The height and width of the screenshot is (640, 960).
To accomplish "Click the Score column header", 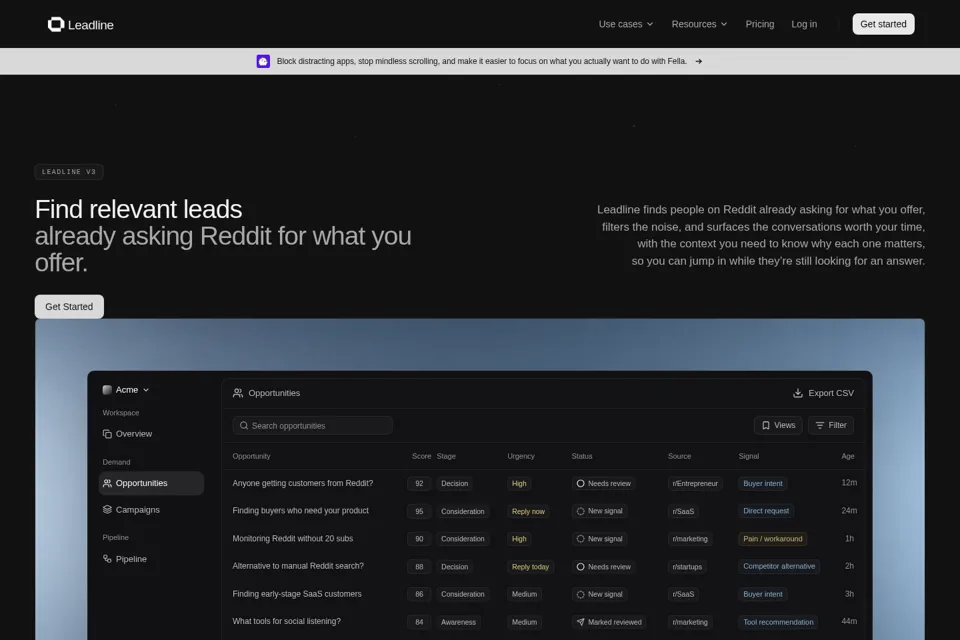I will click(421, 456).
